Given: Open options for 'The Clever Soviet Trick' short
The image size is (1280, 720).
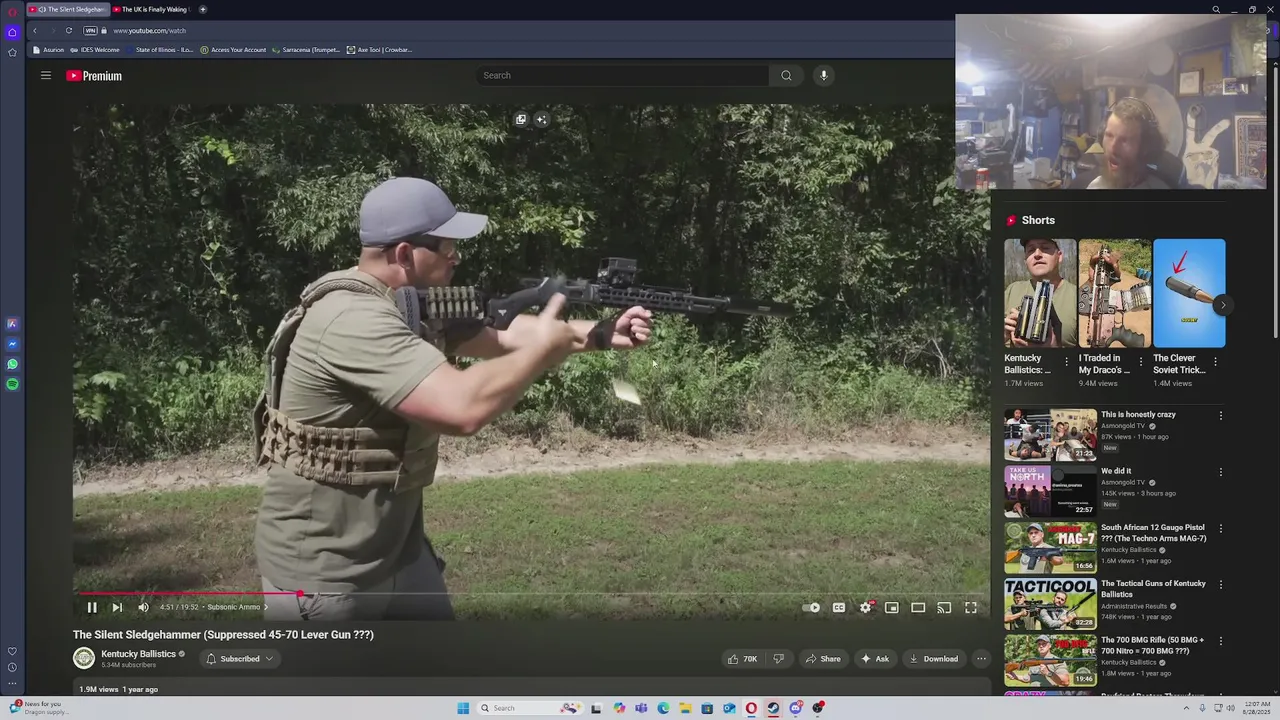Looking at the screenshot, I should [x=1215, y=361].
